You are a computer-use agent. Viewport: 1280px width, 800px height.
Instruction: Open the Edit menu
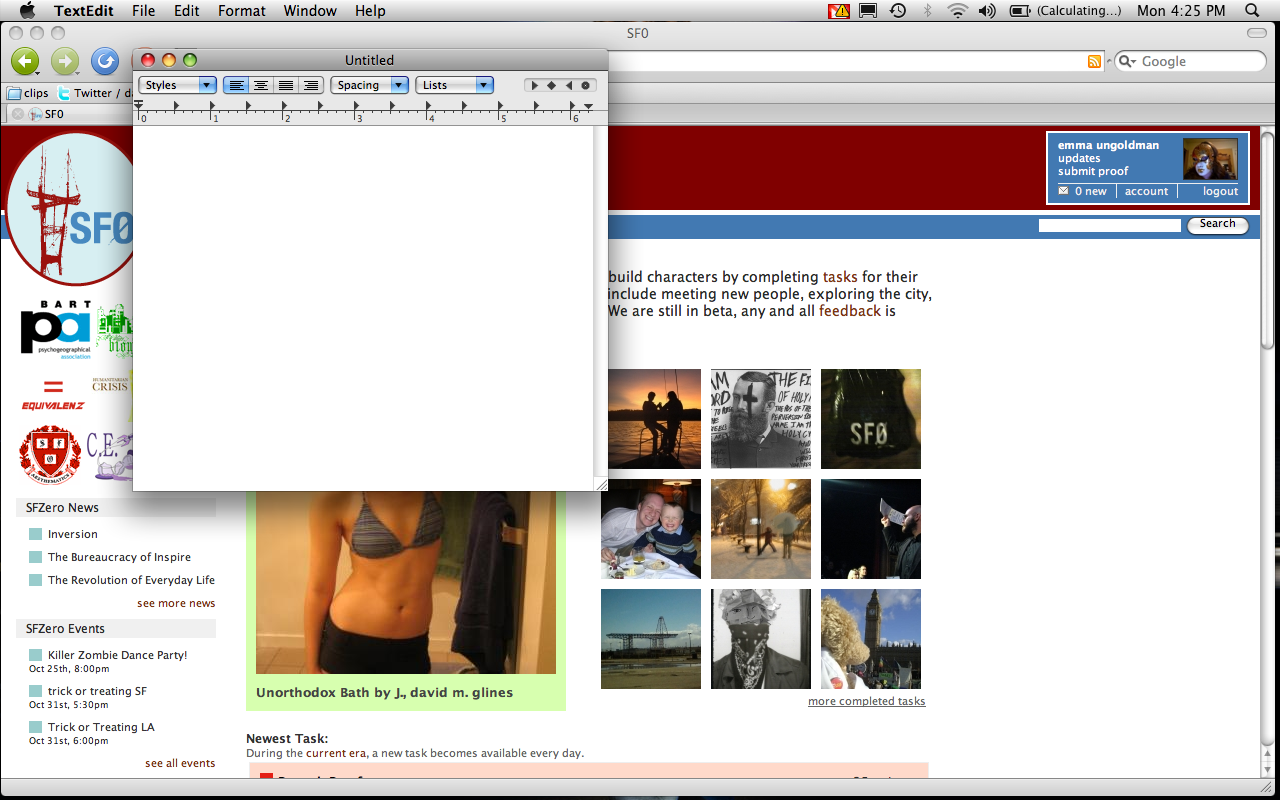[x=187, y=11]
